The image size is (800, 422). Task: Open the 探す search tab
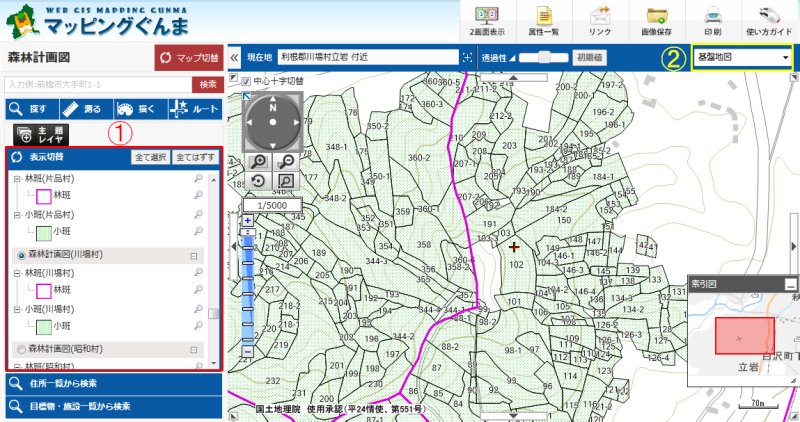click(32, 109)
